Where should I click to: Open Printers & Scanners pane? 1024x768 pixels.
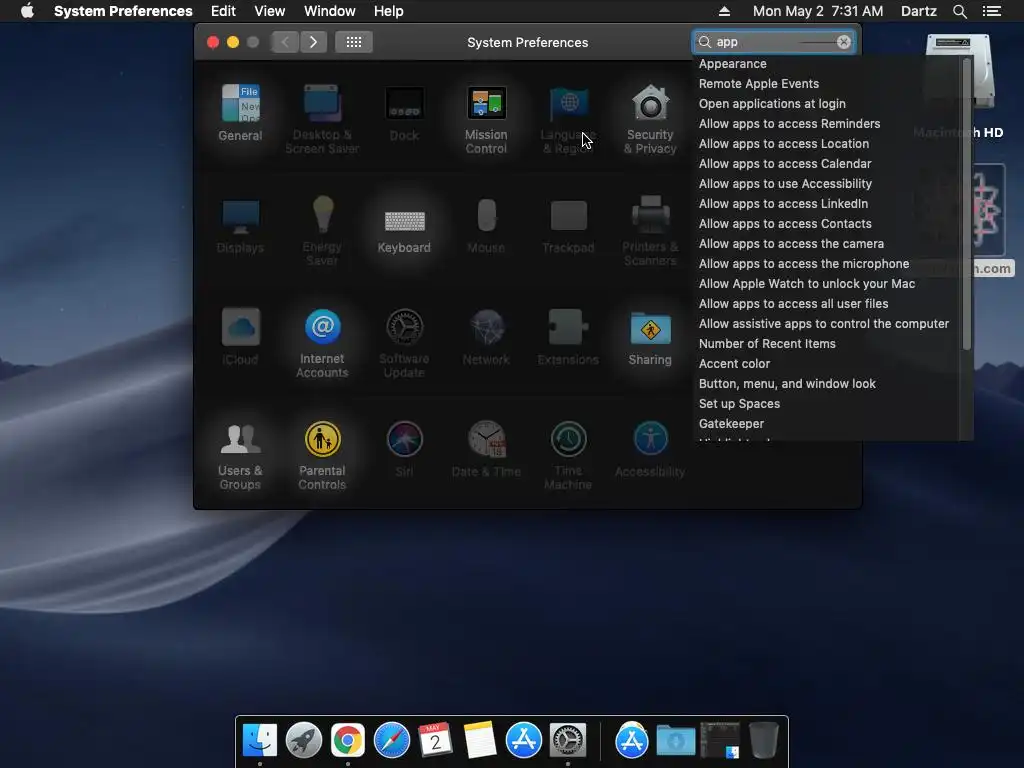pyautogui.click(x=650, y=231)
